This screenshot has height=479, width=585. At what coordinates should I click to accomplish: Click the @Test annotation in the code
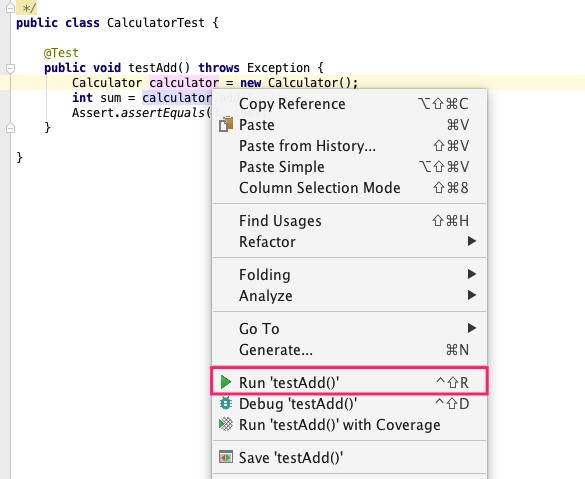[61, 53]
